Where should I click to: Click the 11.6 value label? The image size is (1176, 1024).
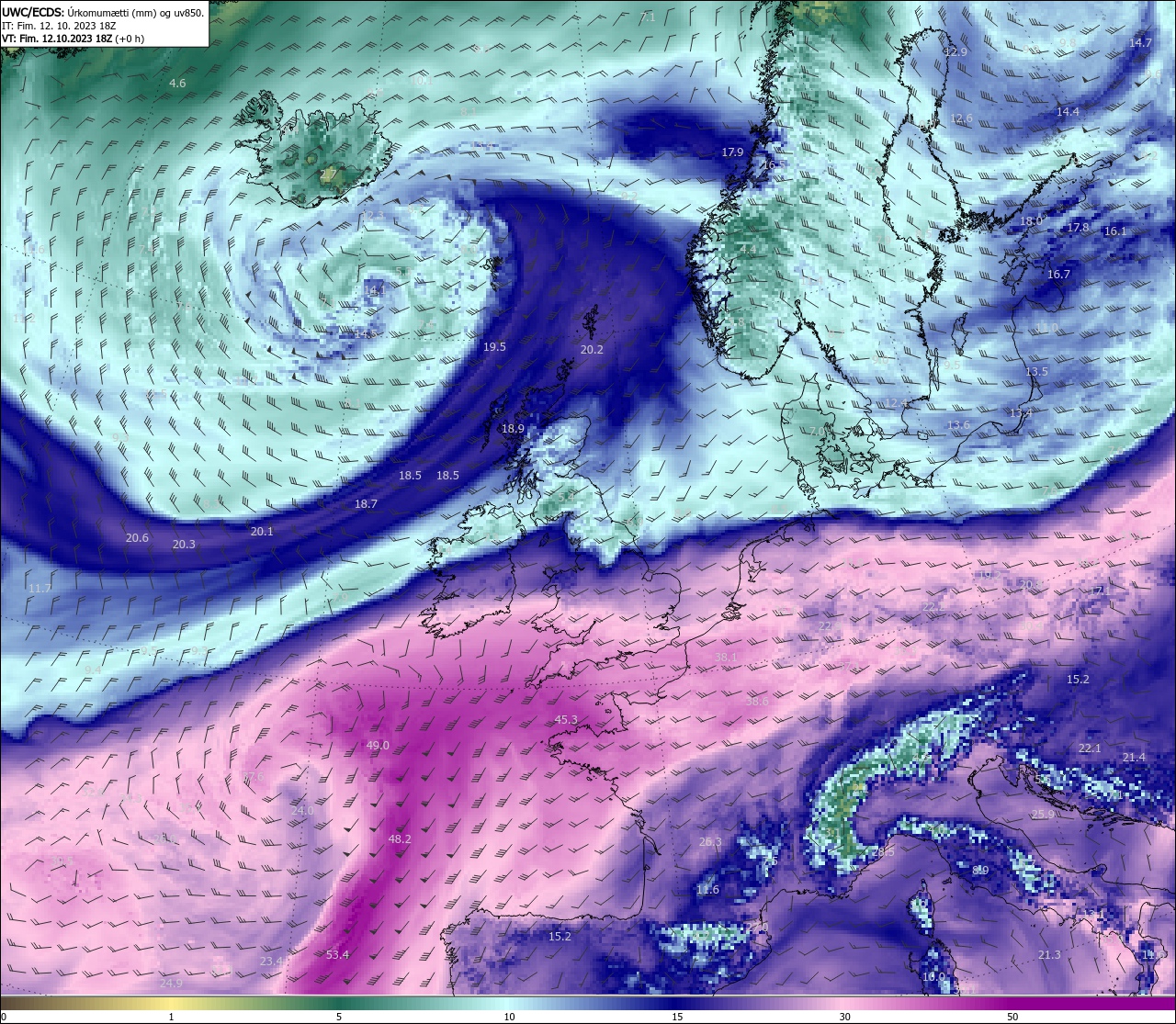pos(707,889)
